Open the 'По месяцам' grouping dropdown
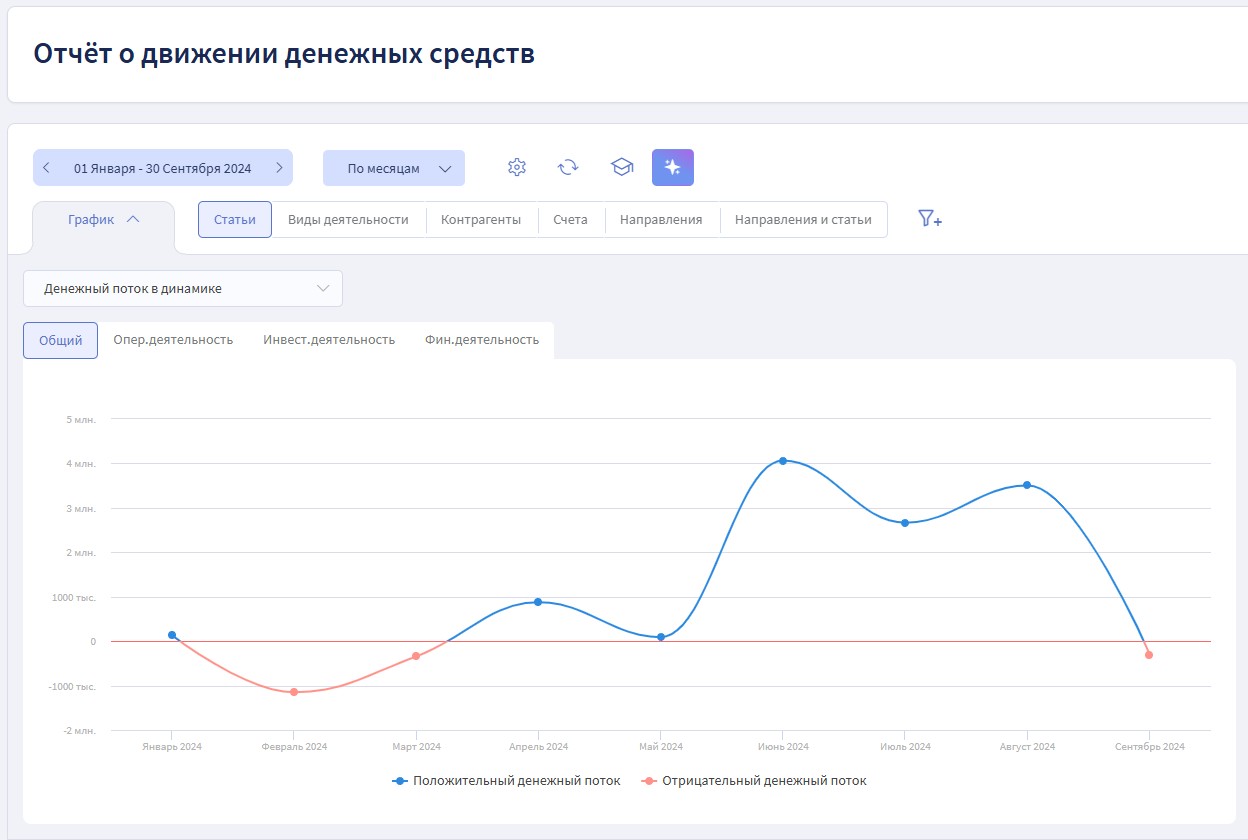1248x840 pixels. (394, 169)
